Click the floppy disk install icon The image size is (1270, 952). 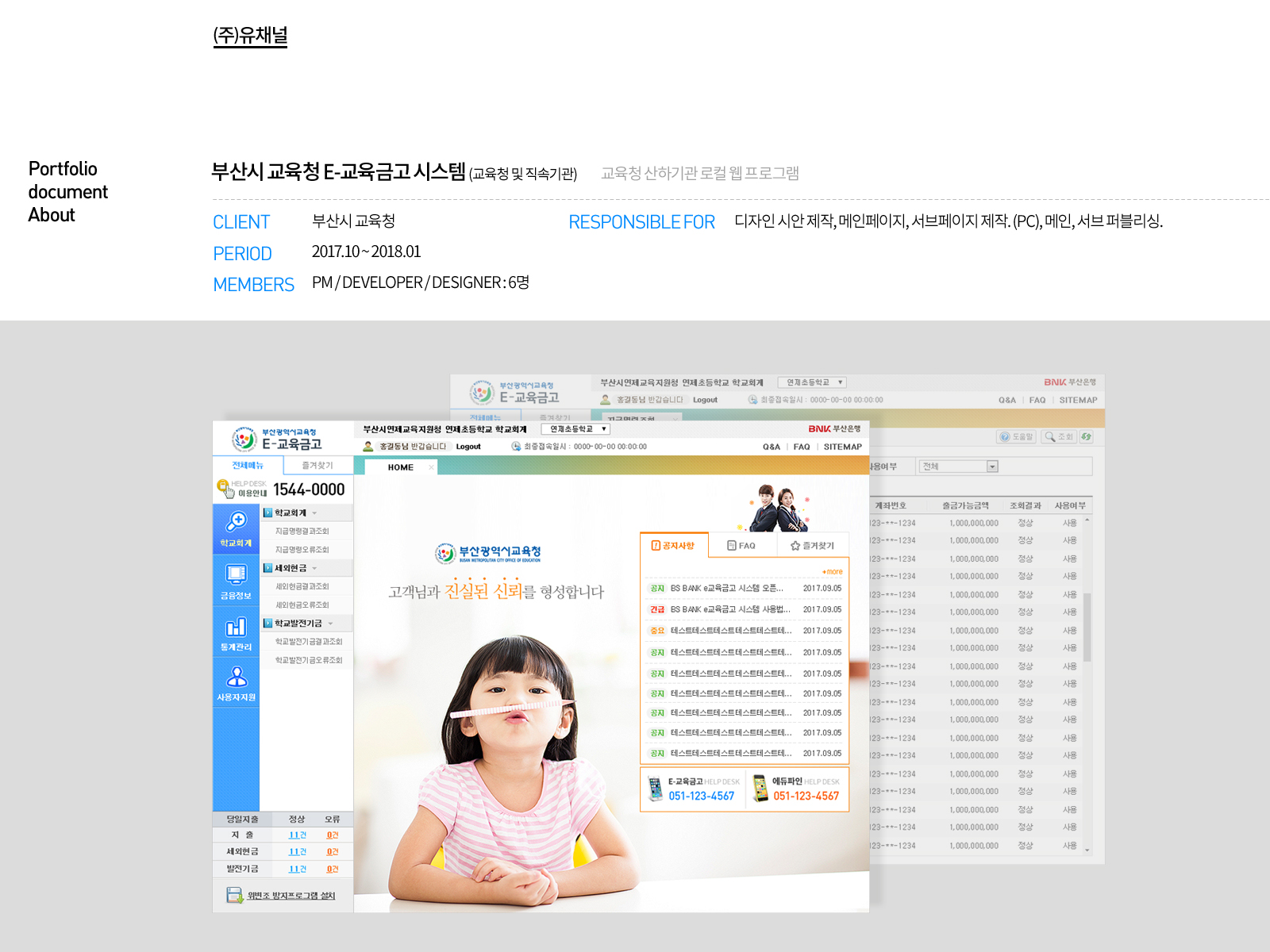(x=234, y=895)
